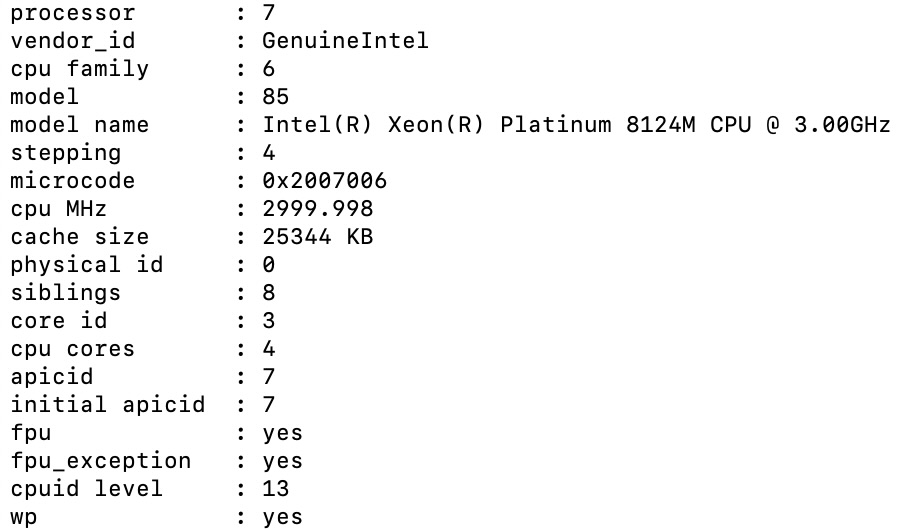Click the "fpu_exception" label
This screenshot has height=529, width=917.
101,461
